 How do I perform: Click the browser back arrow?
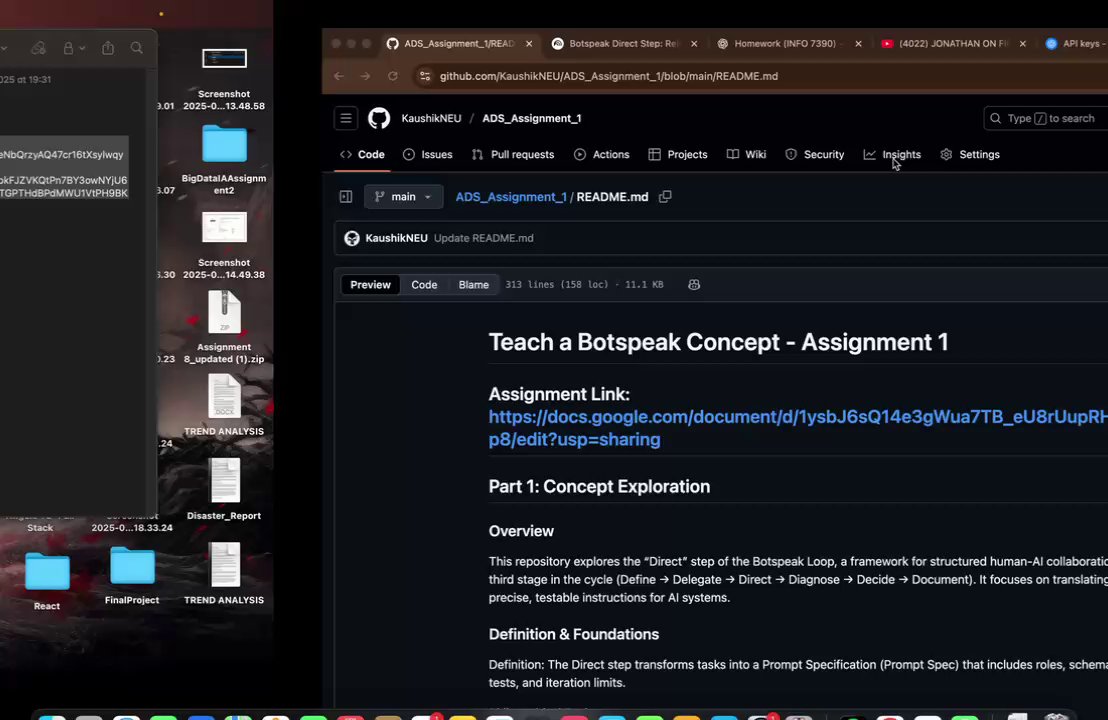339,76
